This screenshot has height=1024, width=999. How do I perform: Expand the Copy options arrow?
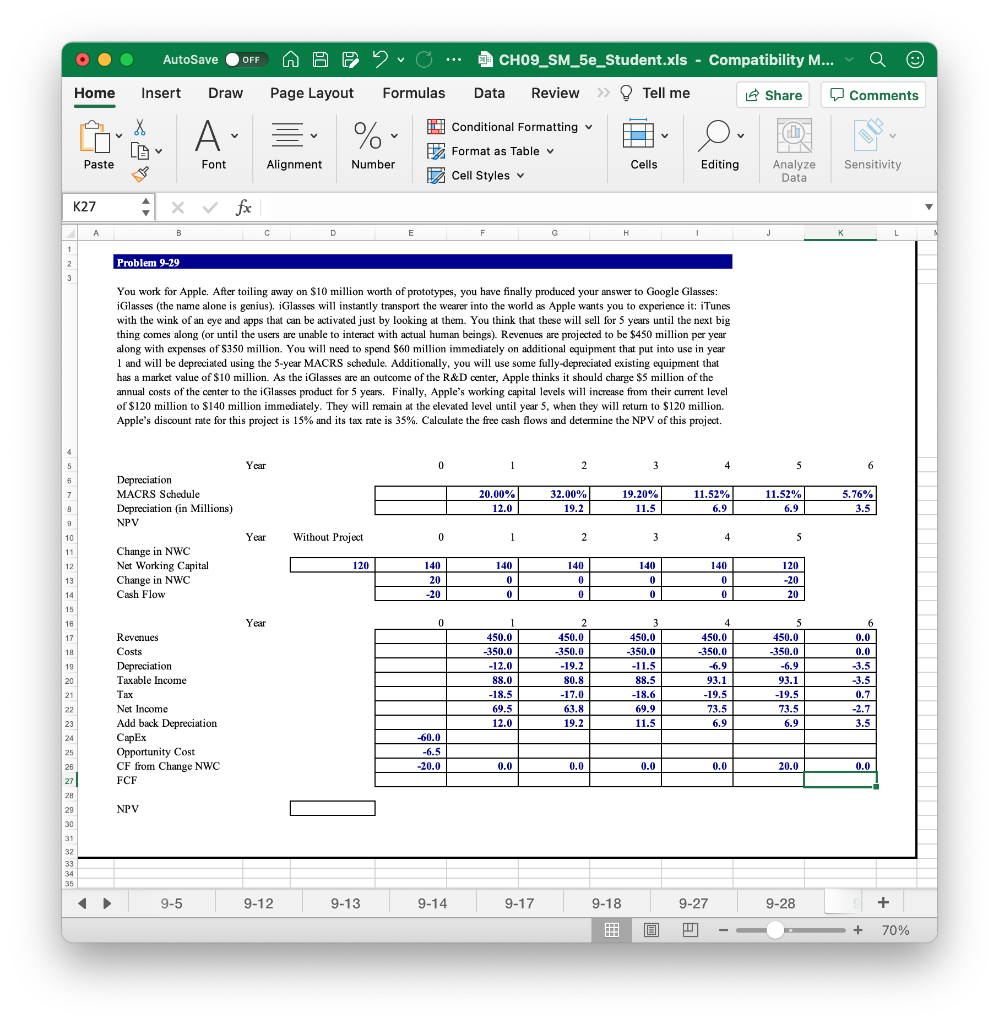[159, 151]
